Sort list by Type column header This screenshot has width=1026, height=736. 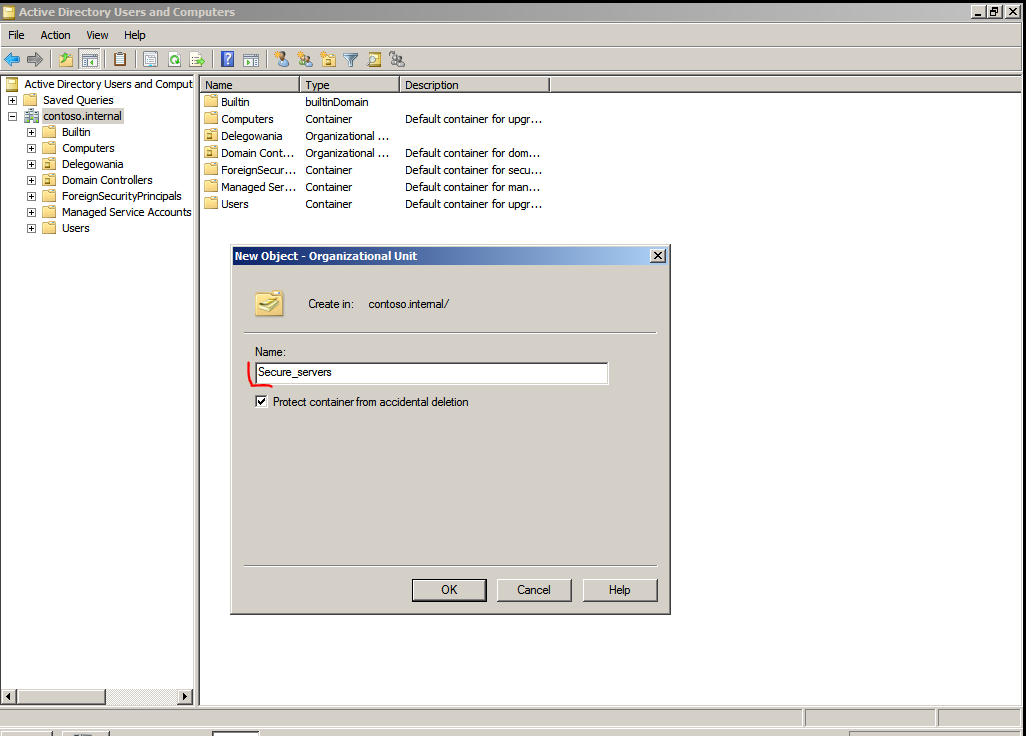pos(350,85)
